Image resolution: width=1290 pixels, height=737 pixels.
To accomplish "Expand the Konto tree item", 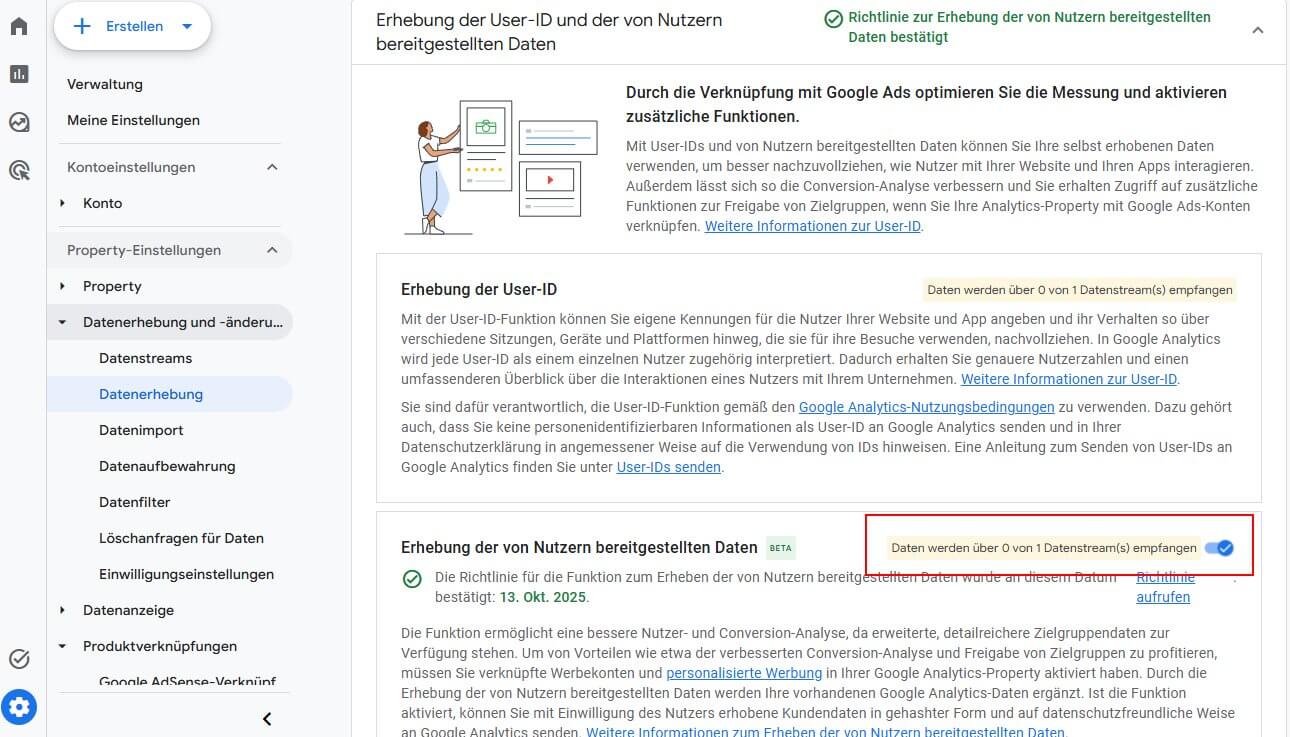I will click(x=63, y=203).
